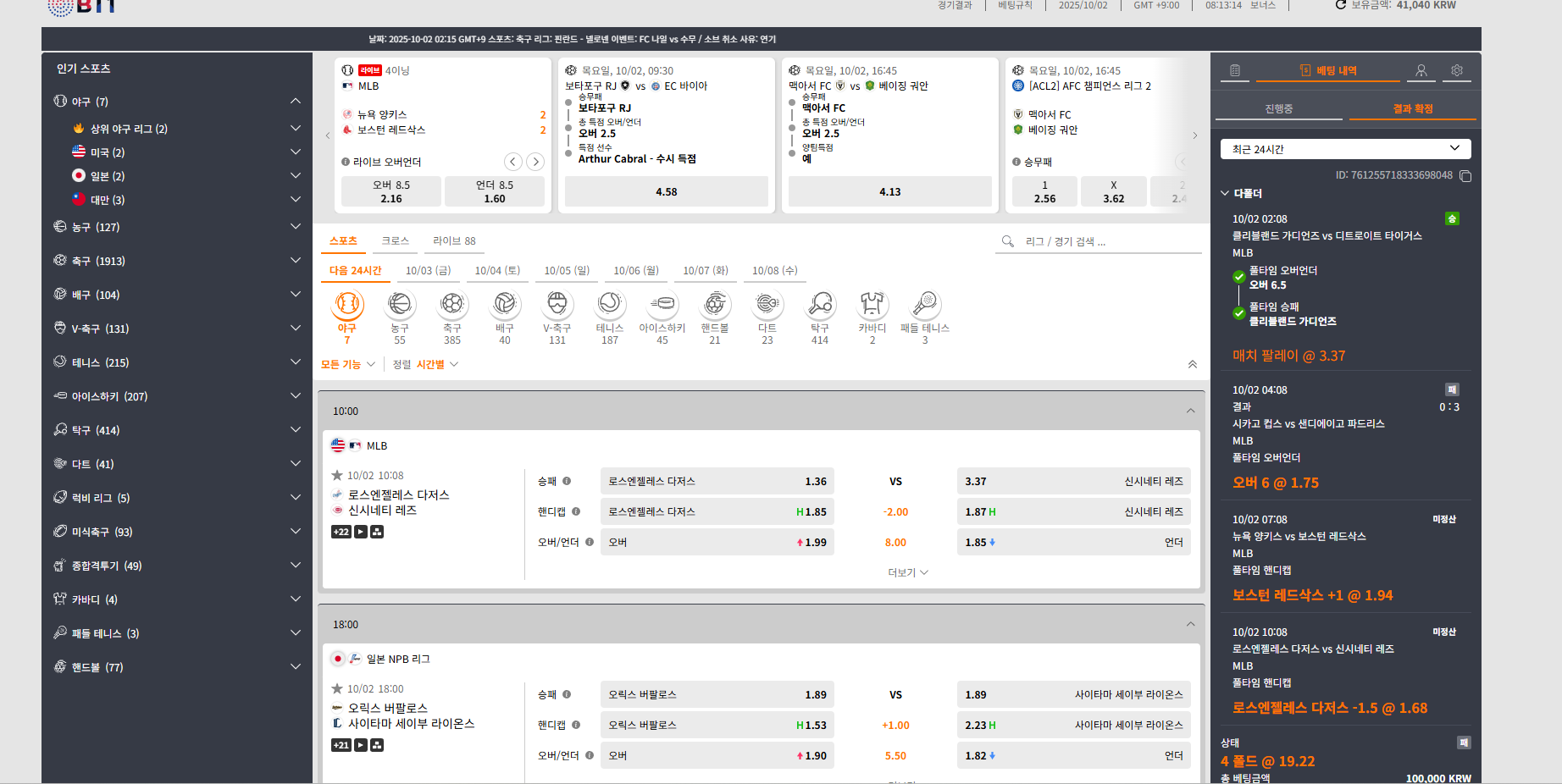Viewport: 1562px width, 784px height.
Task: Switch to the 라이브 88 tab
Action: tap(454, 241)
